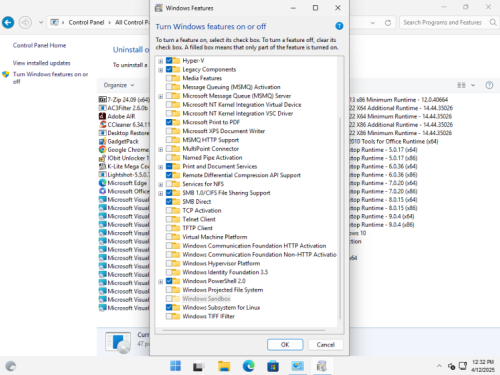Select the Adobe AIR program icon
Viewport: 500px width, 375px height.
coord(103,116)
